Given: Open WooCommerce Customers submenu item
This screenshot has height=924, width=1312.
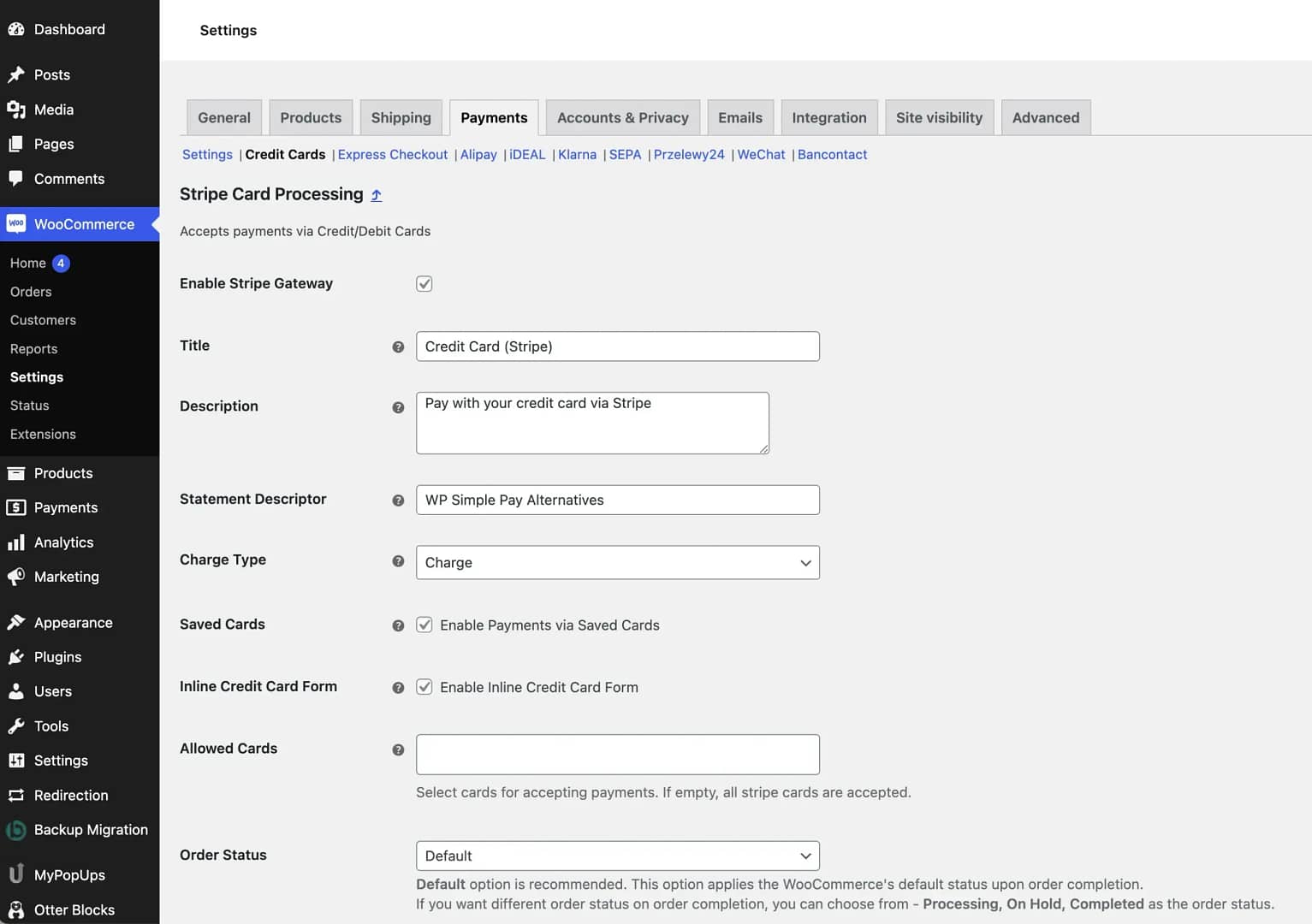Looking at the screenshot, I should 43,320.
